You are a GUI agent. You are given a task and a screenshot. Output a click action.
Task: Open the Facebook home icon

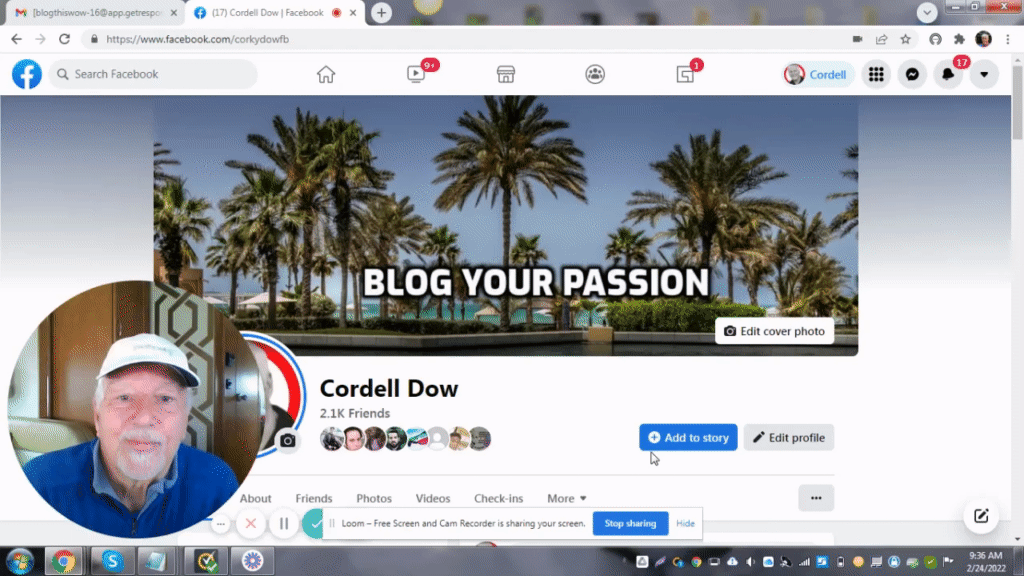325,74
